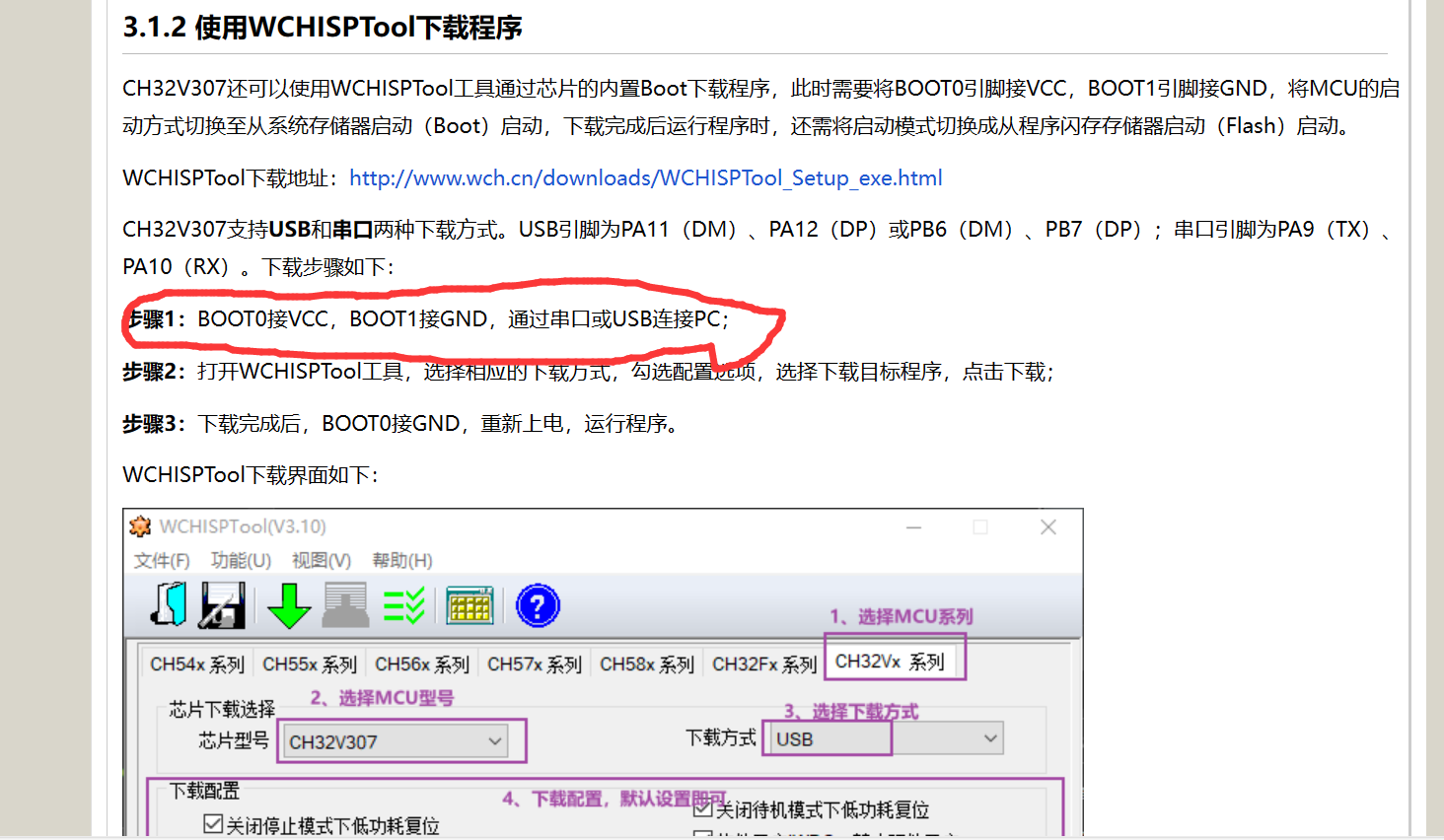Click the 步骤2 打开WCHISPTool工具 instruction line
This screenshot has height=840, width=1444.
pos(588,372)
